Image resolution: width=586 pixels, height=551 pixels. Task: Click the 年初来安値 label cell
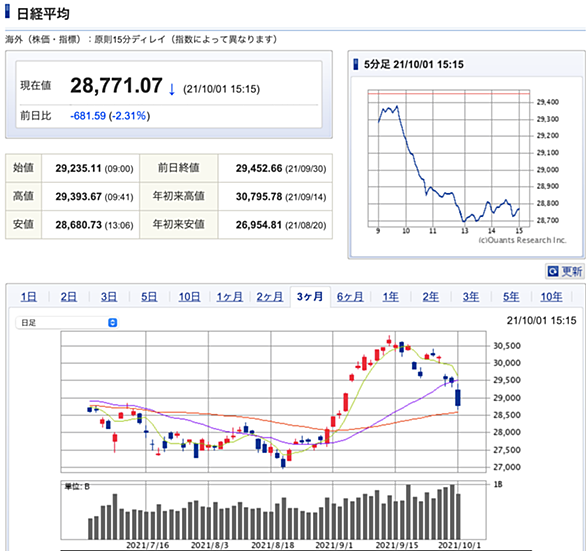click(x=179, y=225)
